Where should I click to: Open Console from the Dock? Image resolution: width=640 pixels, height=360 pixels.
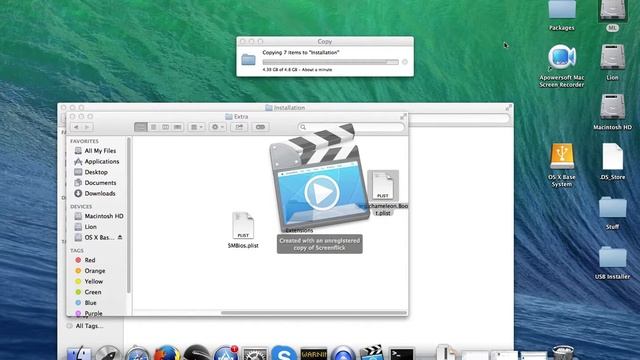[x=313, y=353]
